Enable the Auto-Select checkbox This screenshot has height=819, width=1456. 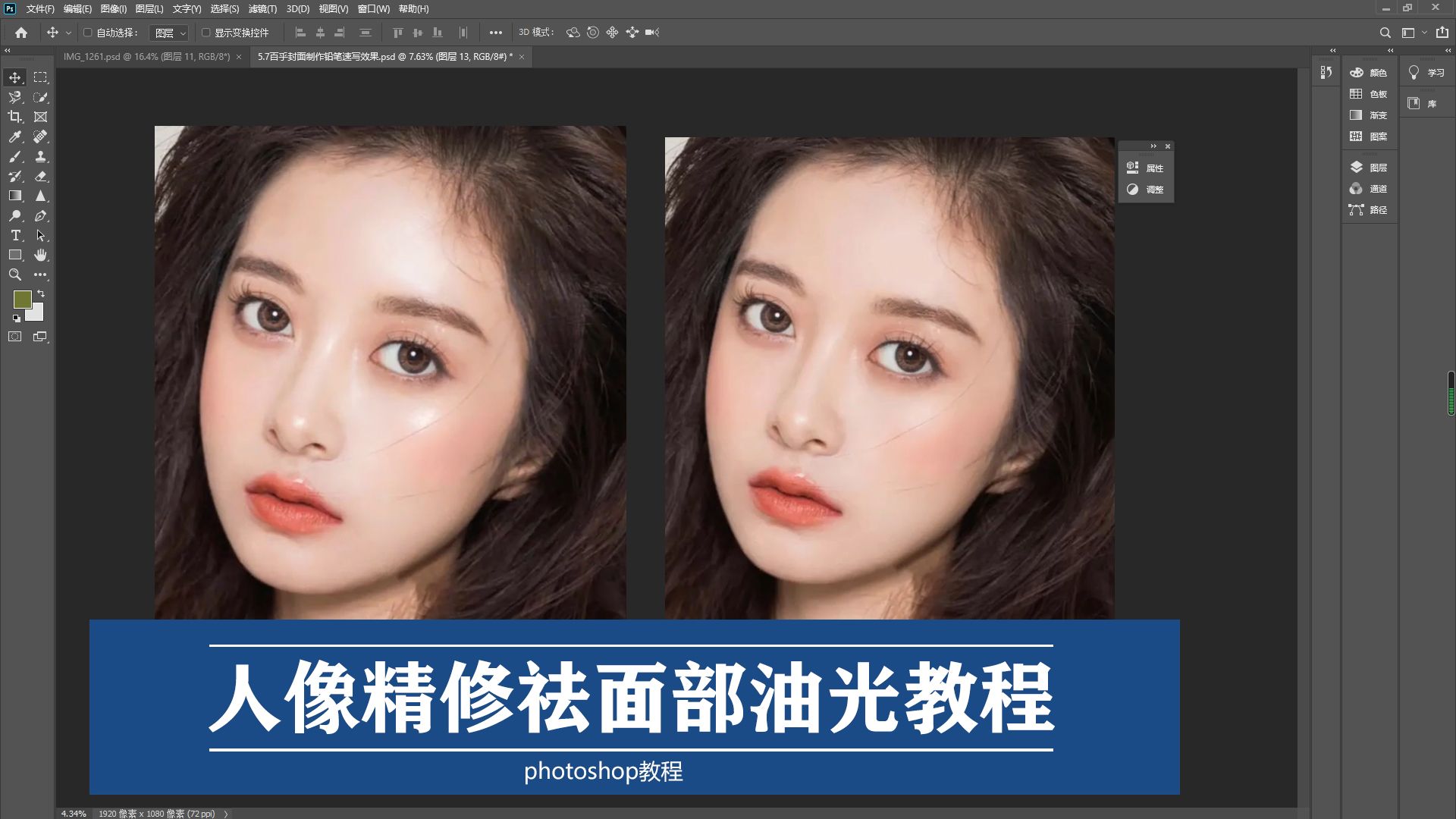coord(87,33)
